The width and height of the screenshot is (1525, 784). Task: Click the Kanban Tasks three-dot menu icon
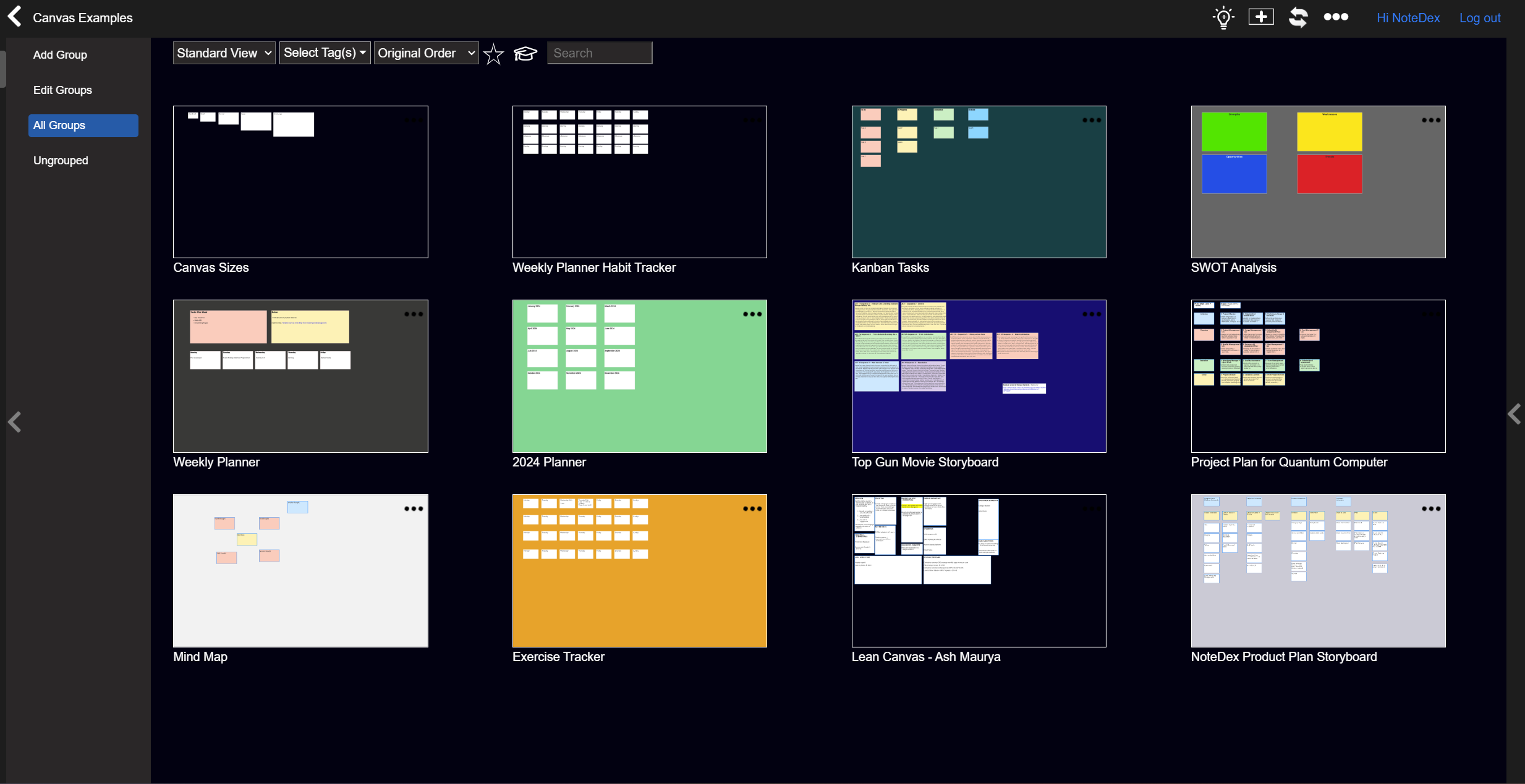pos(1092,120)
